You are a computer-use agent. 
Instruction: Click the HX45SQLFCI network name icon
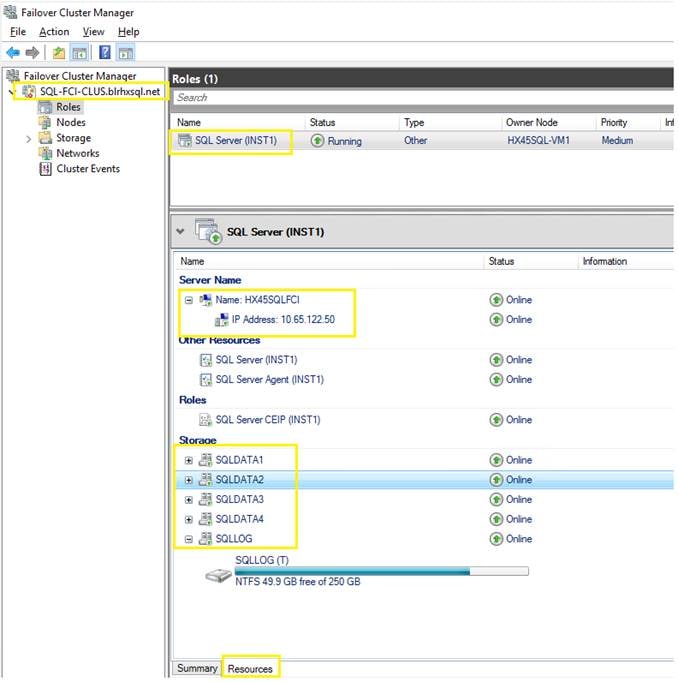pyautogui.click(x=205, y=300)
